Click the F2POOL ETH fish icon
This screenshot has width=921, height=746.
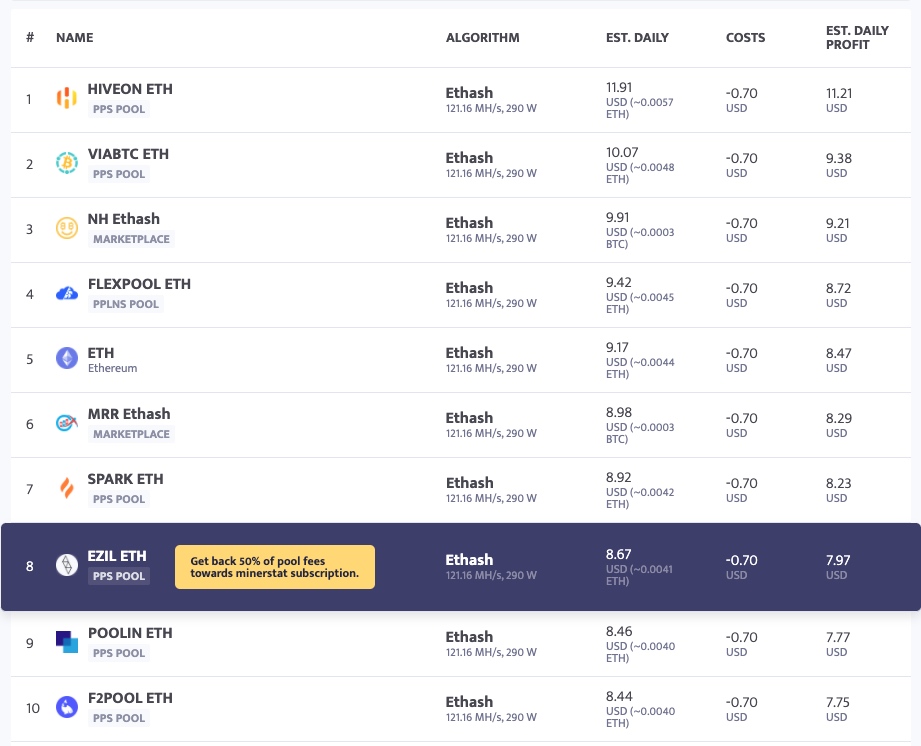[66, 707]
